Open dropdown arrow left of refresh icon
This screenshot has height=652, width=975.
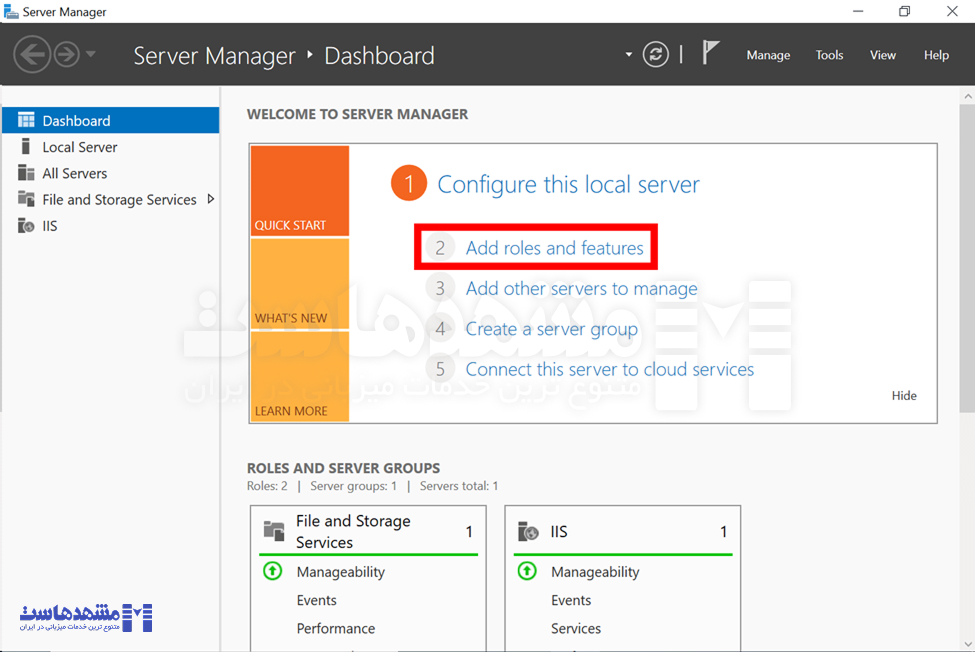(629, 55)
